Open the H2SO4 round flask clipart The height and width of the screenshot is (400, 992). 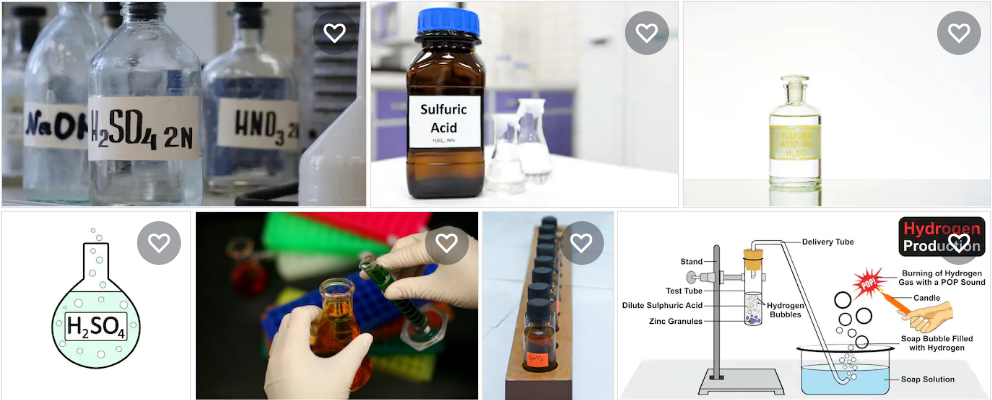(96, 306)
